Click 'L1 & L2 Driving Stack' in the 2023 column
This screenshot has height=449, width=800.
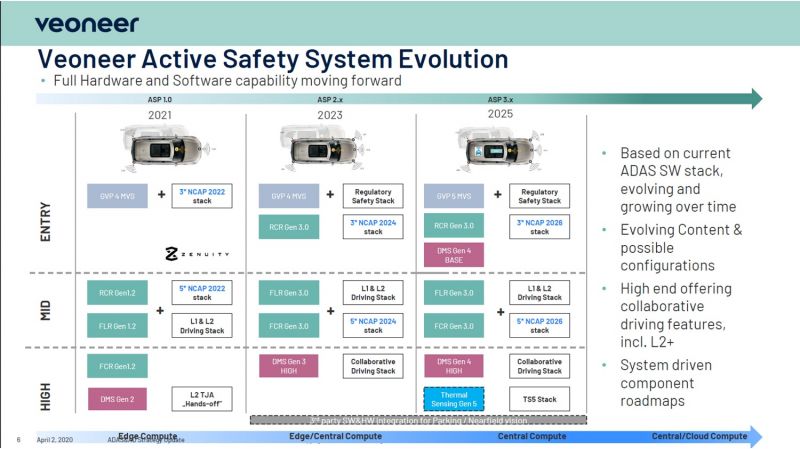tap(373, 292)
